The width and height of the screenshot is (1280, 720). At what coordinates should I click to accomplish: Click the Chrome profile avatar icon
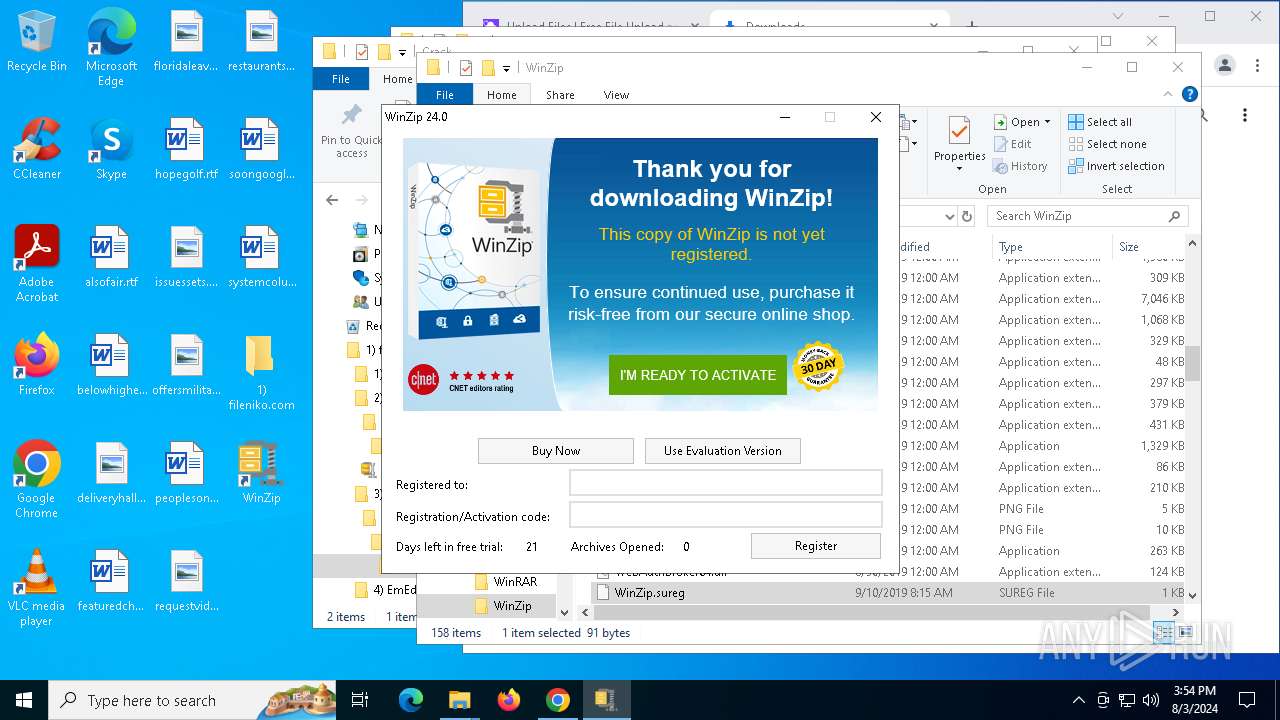click(1225, 65)
